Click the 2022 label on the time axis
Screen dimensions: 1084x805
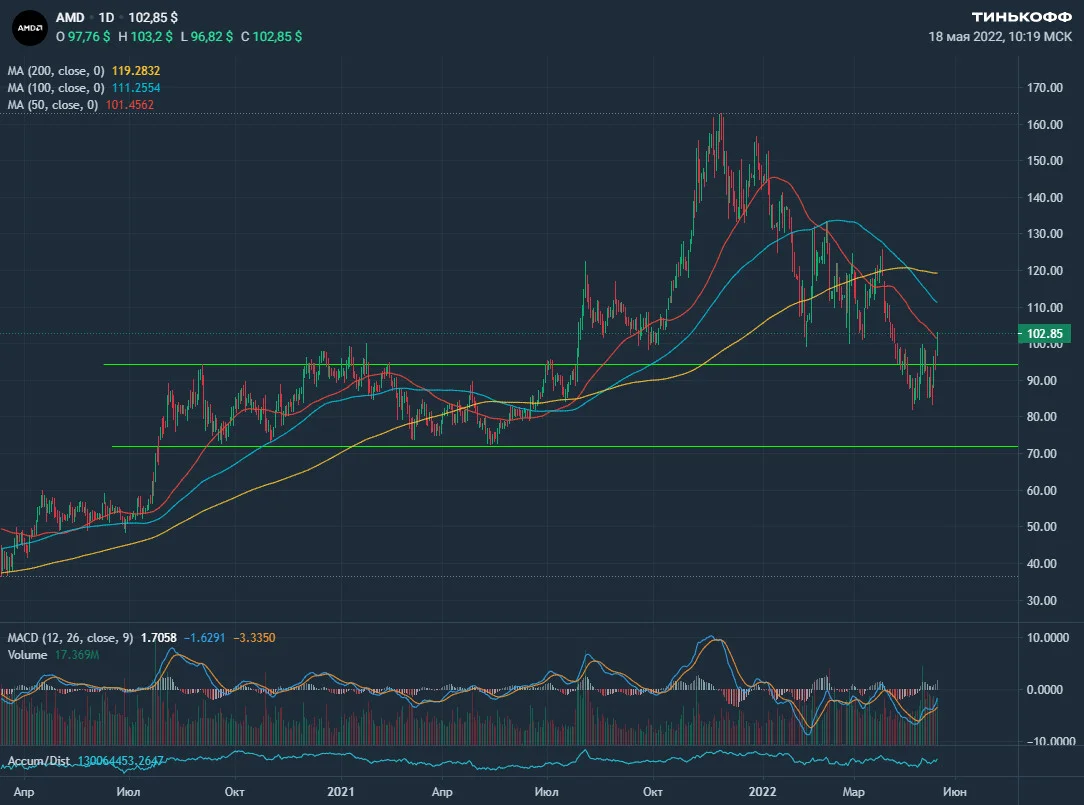pyautogui.click(x=763, y=792)
